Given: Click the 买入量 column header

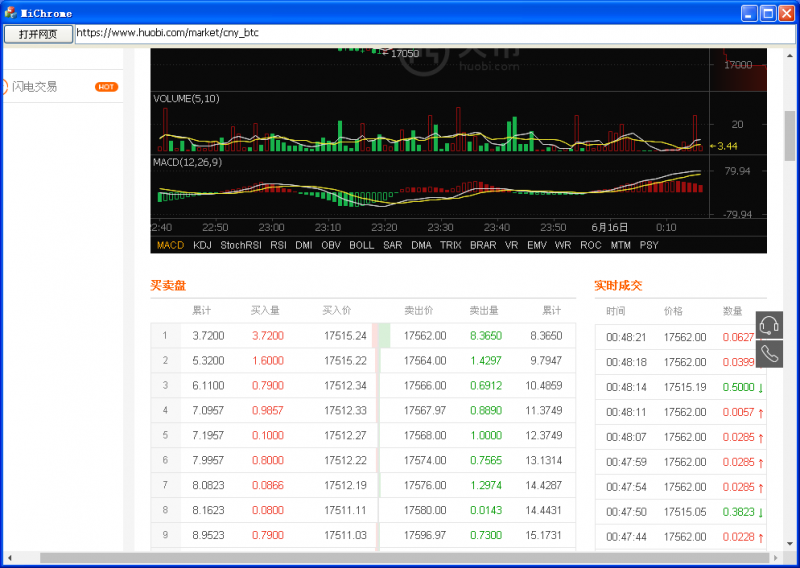Looking at the screenshot, I should (265, 310).
